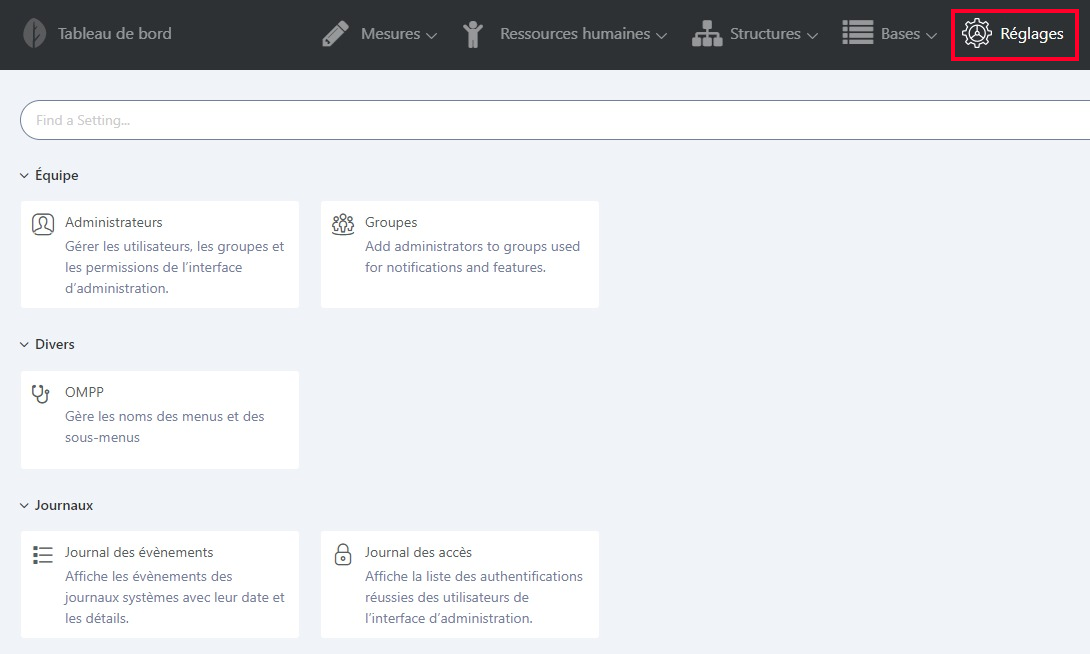This screenshot has height=654, width=1090.
Task: Click the leaf logo icon in header
Action: (x=35, y=33)
